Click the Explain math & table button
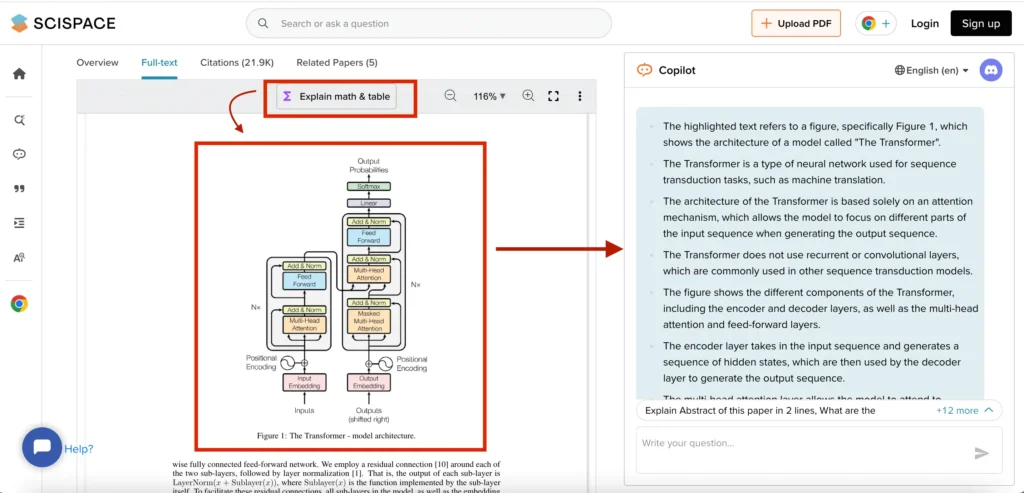 (335, 97)
